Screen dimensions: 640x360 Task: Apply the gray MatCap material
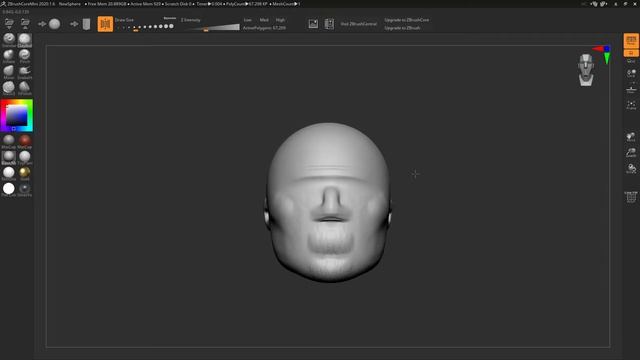9,141
